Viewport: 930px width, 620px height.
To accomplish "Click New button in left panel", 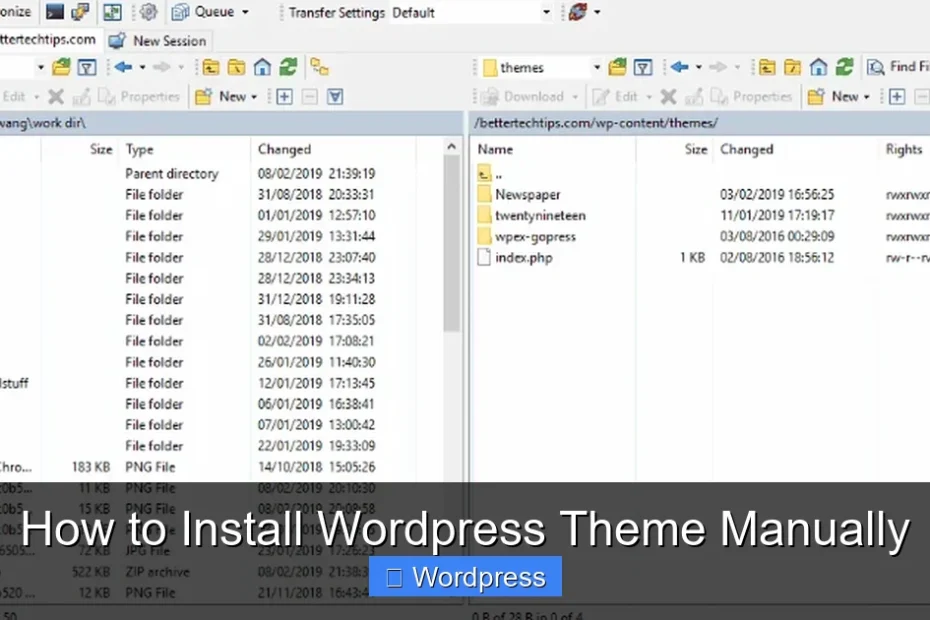I will (221, 96).
